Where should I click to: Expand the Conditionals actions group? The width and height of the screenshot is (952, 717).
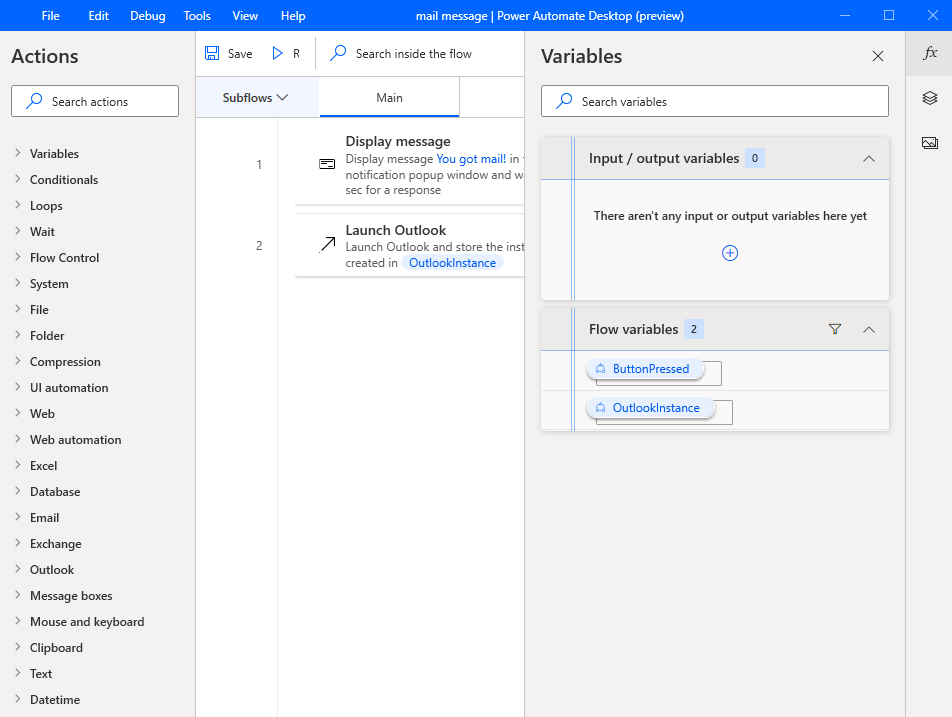[x=18, y=179]
